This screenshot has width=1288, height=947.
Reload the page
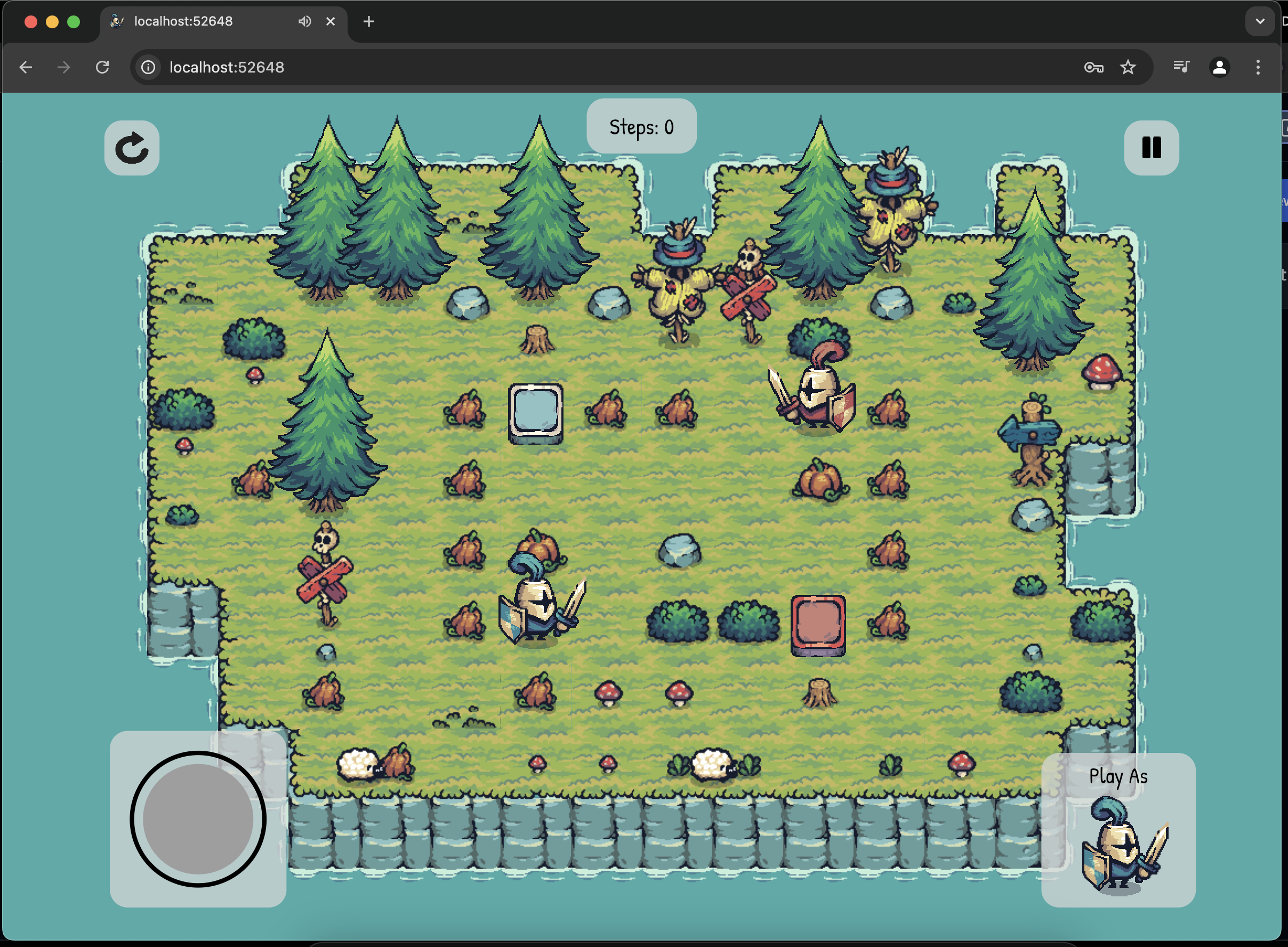coord(102,67)
